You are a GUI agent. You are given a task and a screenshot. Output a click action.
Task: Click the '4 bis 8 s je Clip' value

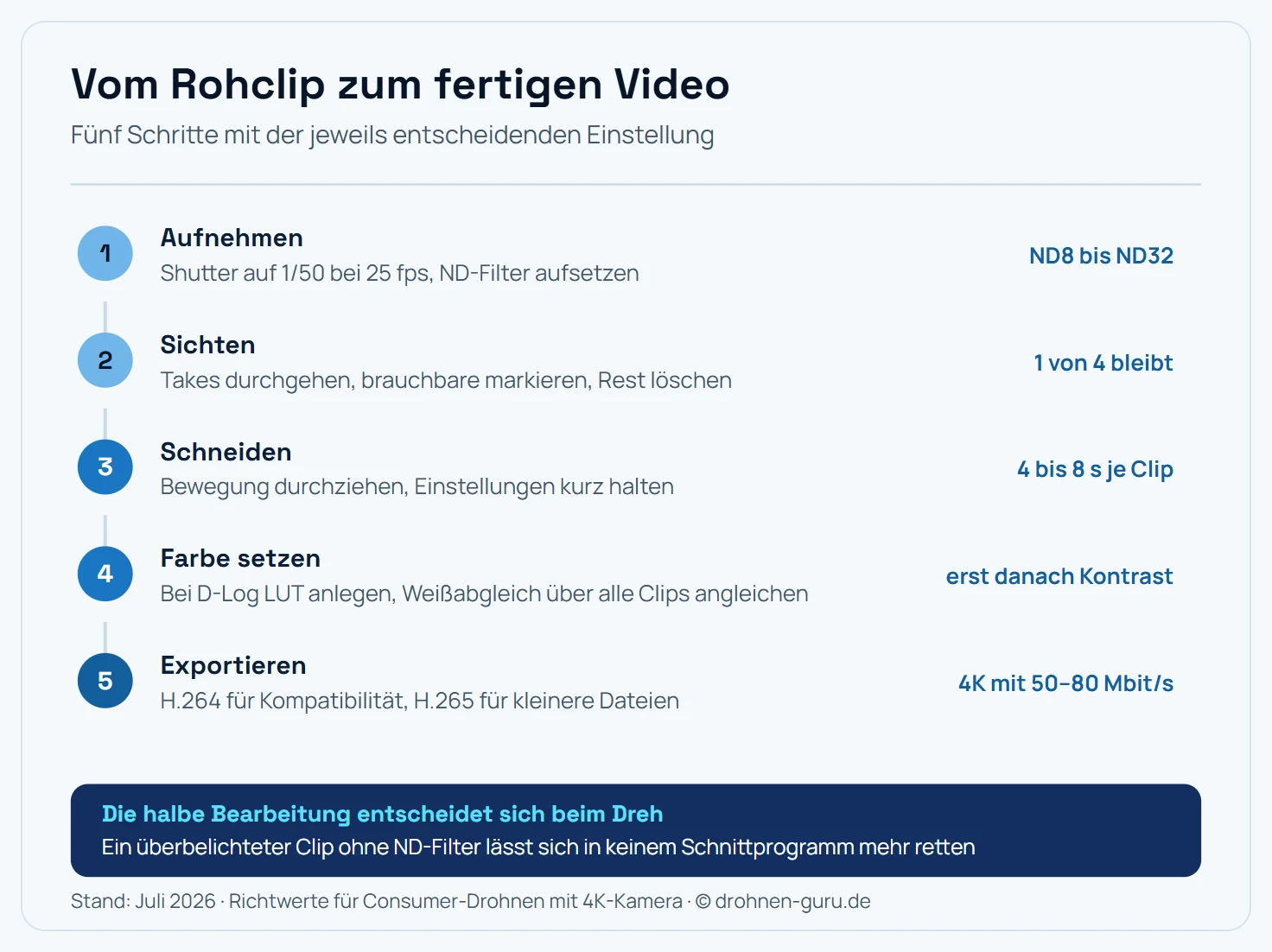[1095, 469]
